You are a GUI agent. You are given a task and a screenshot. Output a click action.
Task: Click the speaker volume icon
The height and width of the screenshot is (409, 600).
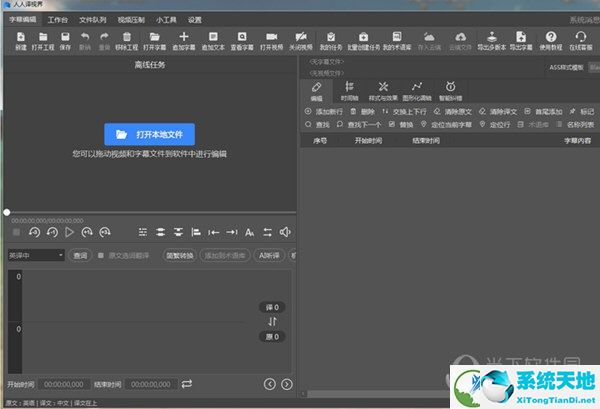pyautogui.click(x=285, y=232)
